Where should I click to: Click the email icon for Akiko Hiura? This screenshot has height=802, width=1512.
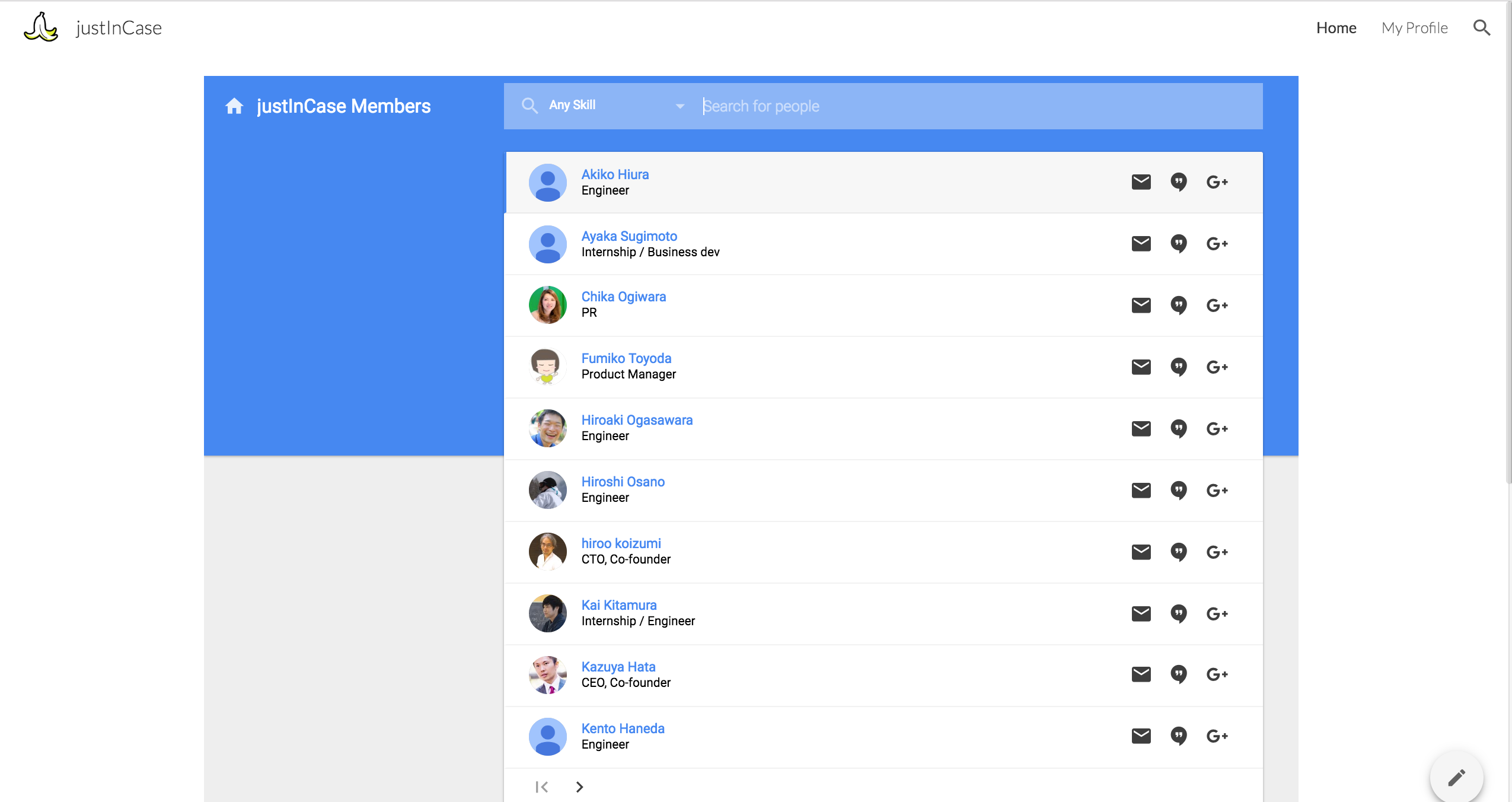(x=1141, y=182)
